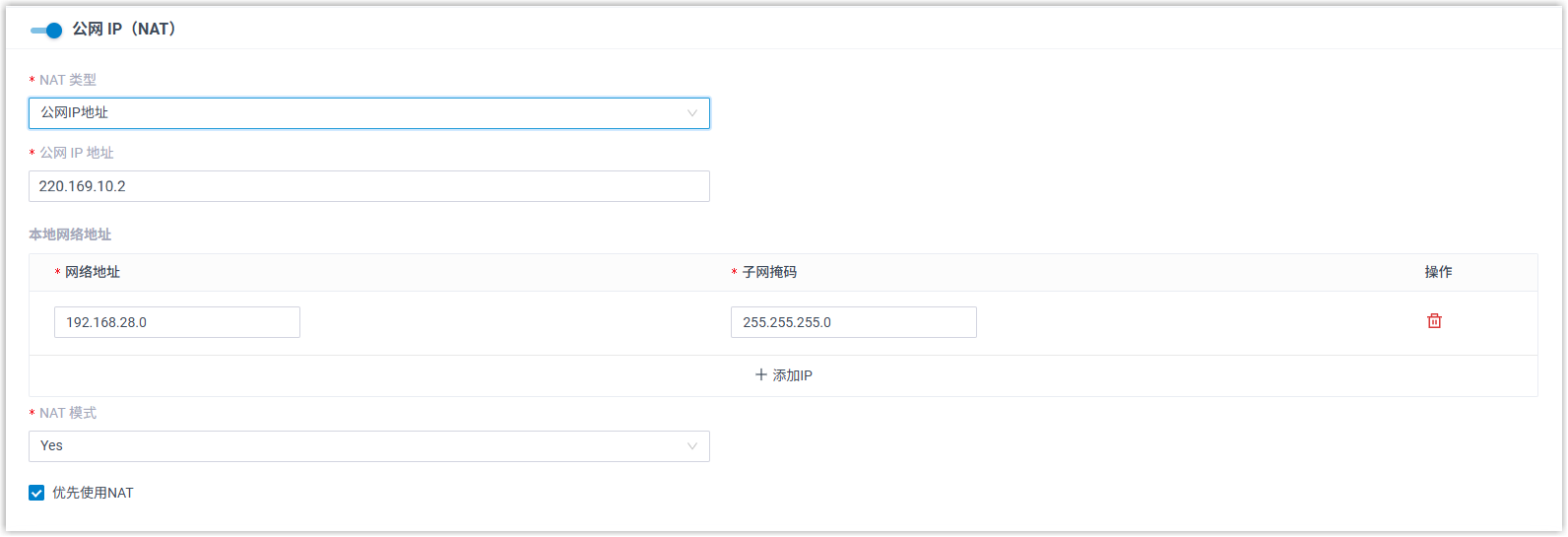Click the 子网掩码 column header
Viewport: 1568px width, 537px height.
(768, 272)
